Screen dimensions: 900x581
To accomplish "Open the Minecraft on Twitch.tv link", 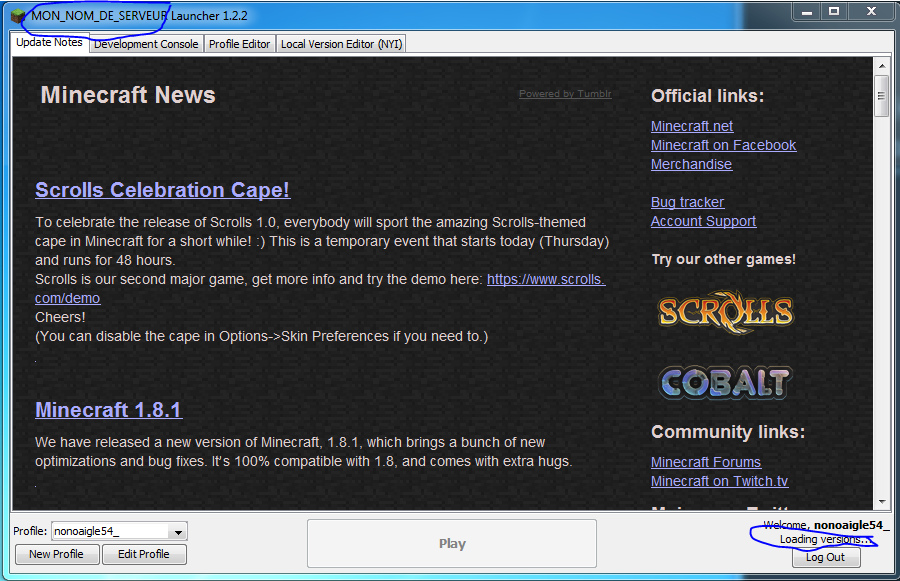I will (719, 481).
